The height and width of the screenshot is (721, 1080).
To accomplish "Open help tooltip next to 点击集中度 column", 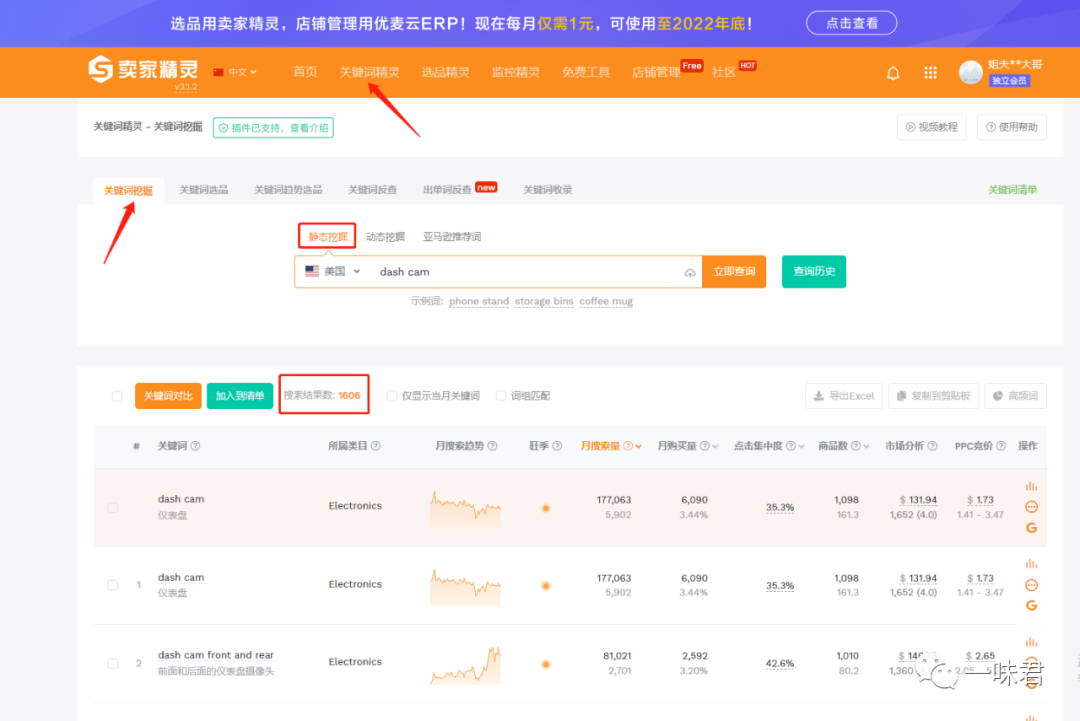I will coord(791,446).
